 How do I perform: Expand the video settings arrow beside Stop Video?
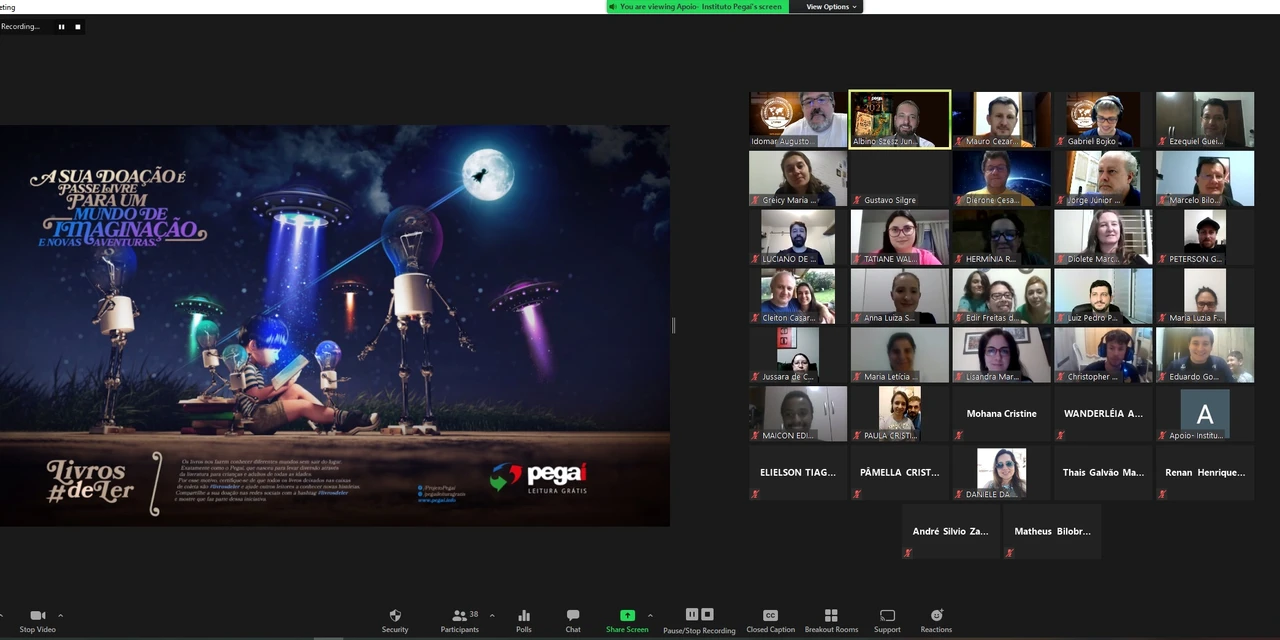pyautogui.click(x=60, y=615)
